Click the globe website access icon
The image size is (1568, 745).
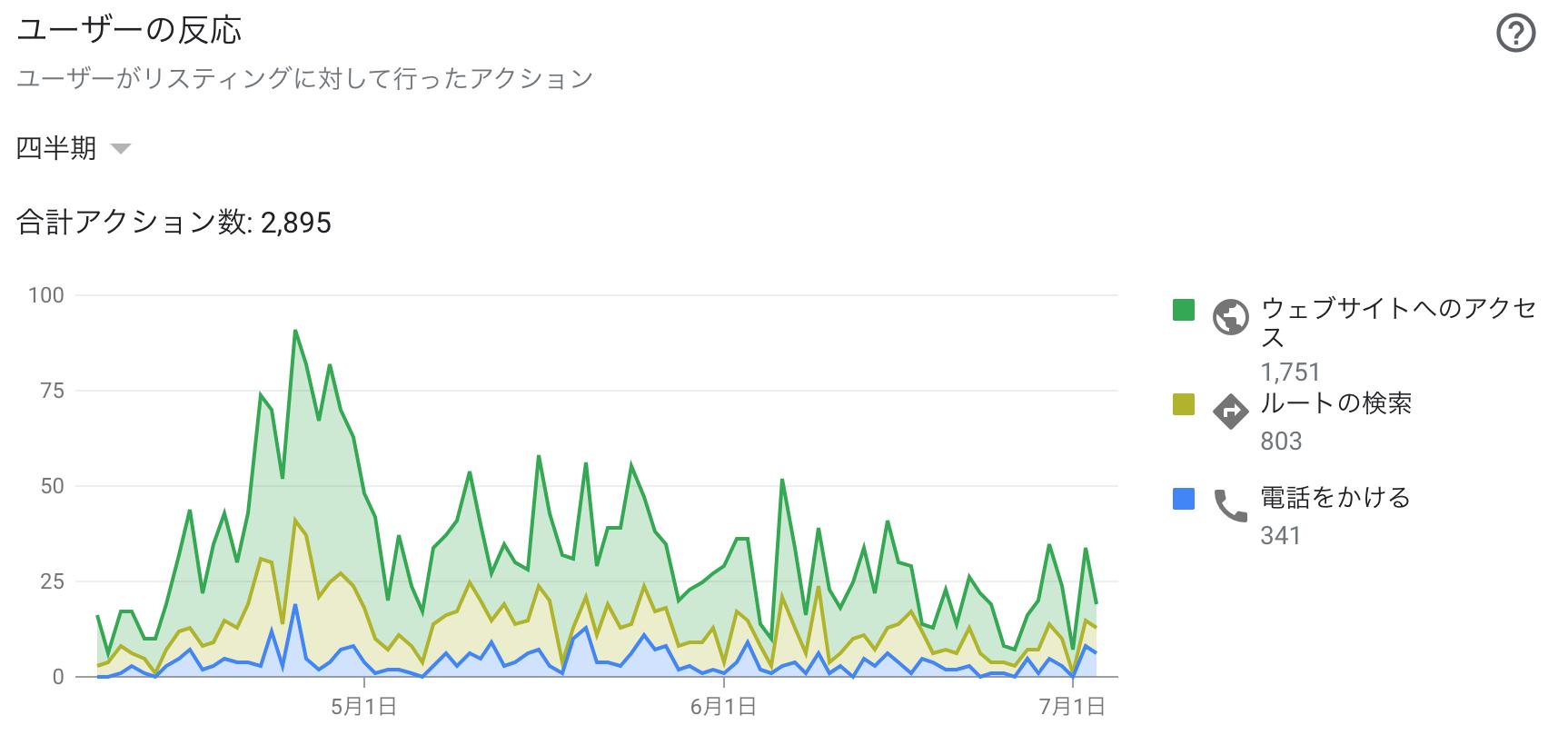[x=1230, y=317]
